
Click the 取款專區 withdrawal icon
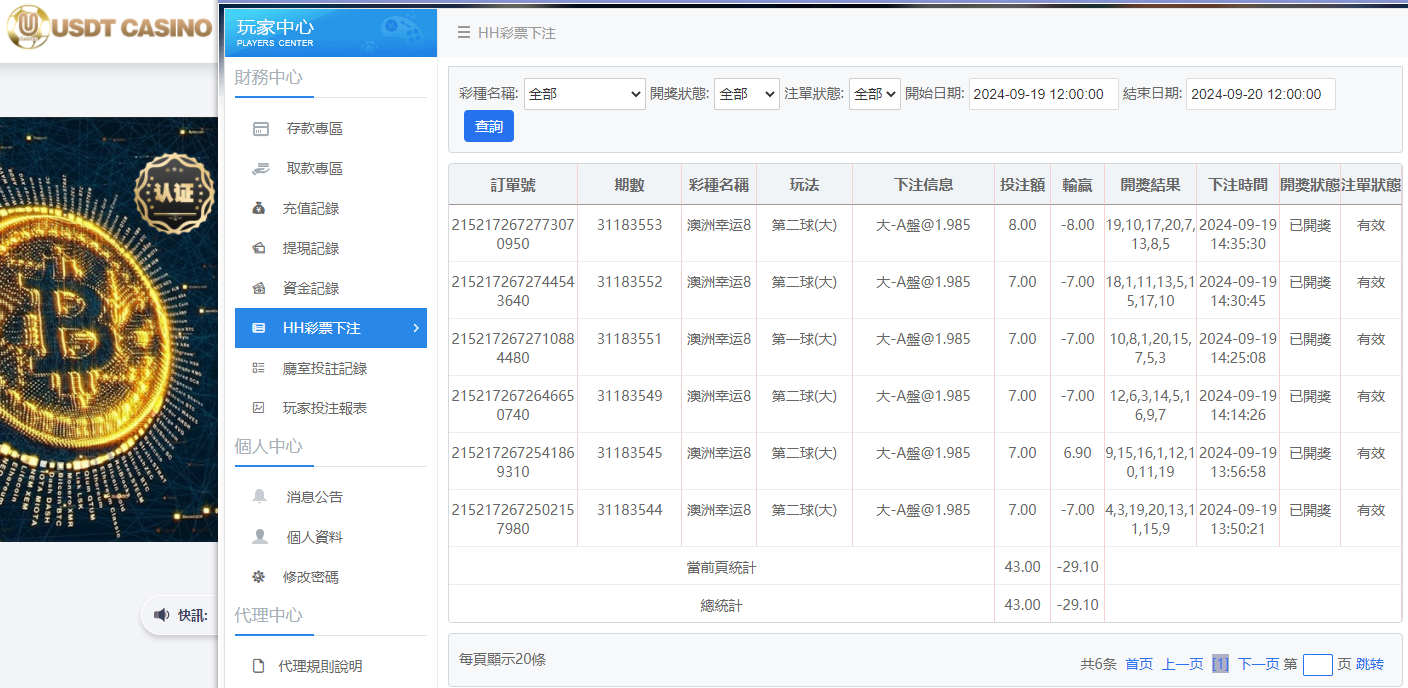point(261,168)
